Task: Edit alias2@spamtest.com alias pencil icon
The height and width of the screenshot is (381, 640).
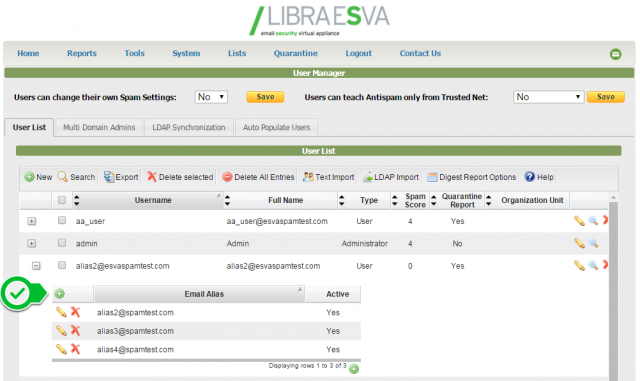Action: click(61, 312)
